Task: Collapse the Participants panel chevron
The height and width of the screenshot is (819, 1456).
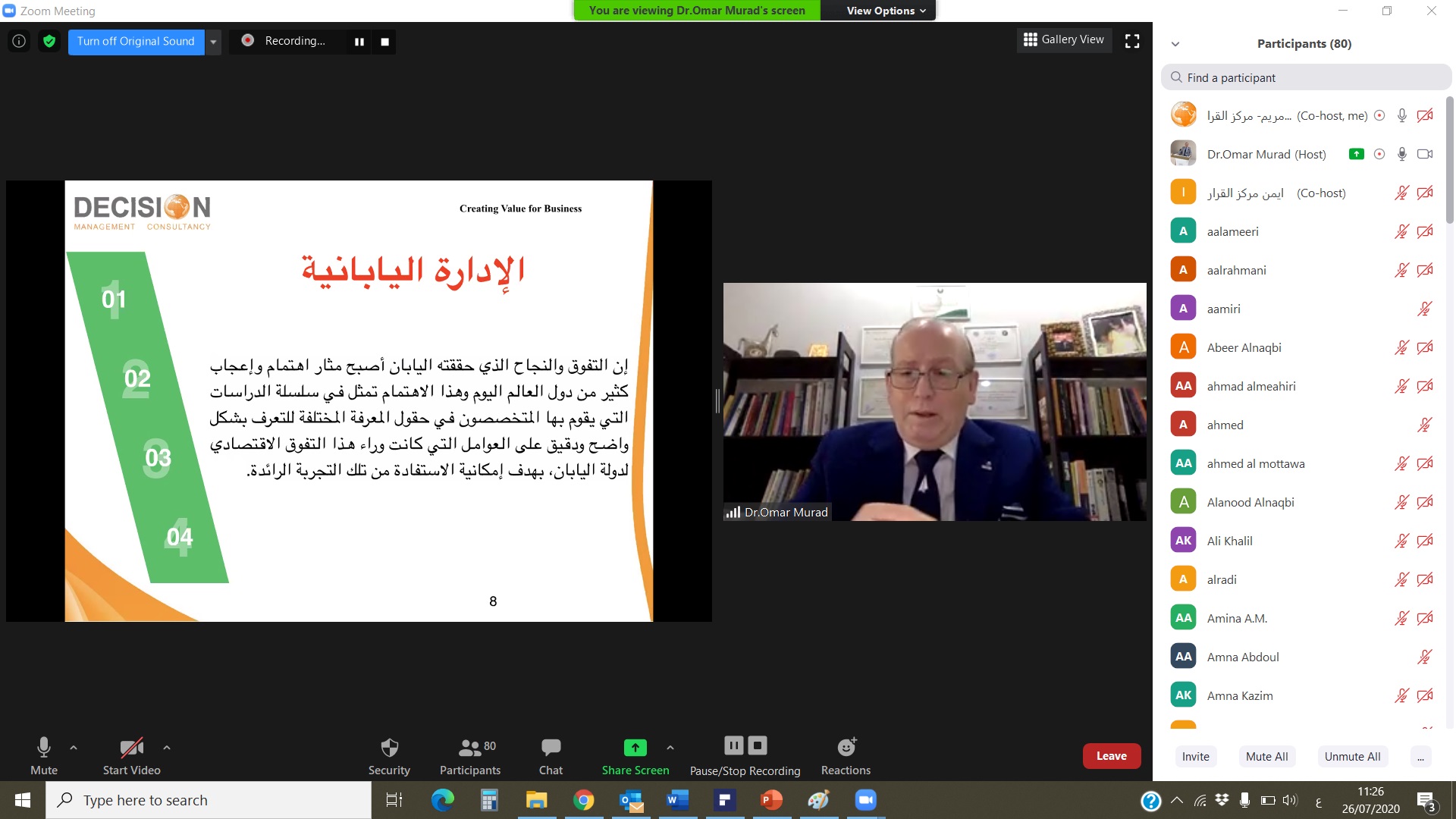Action: pos(1175,44)
